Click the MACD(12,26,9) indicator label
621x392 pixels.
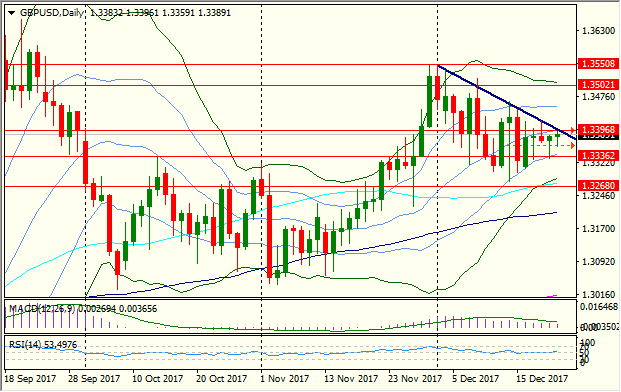[x=42, y=309]
